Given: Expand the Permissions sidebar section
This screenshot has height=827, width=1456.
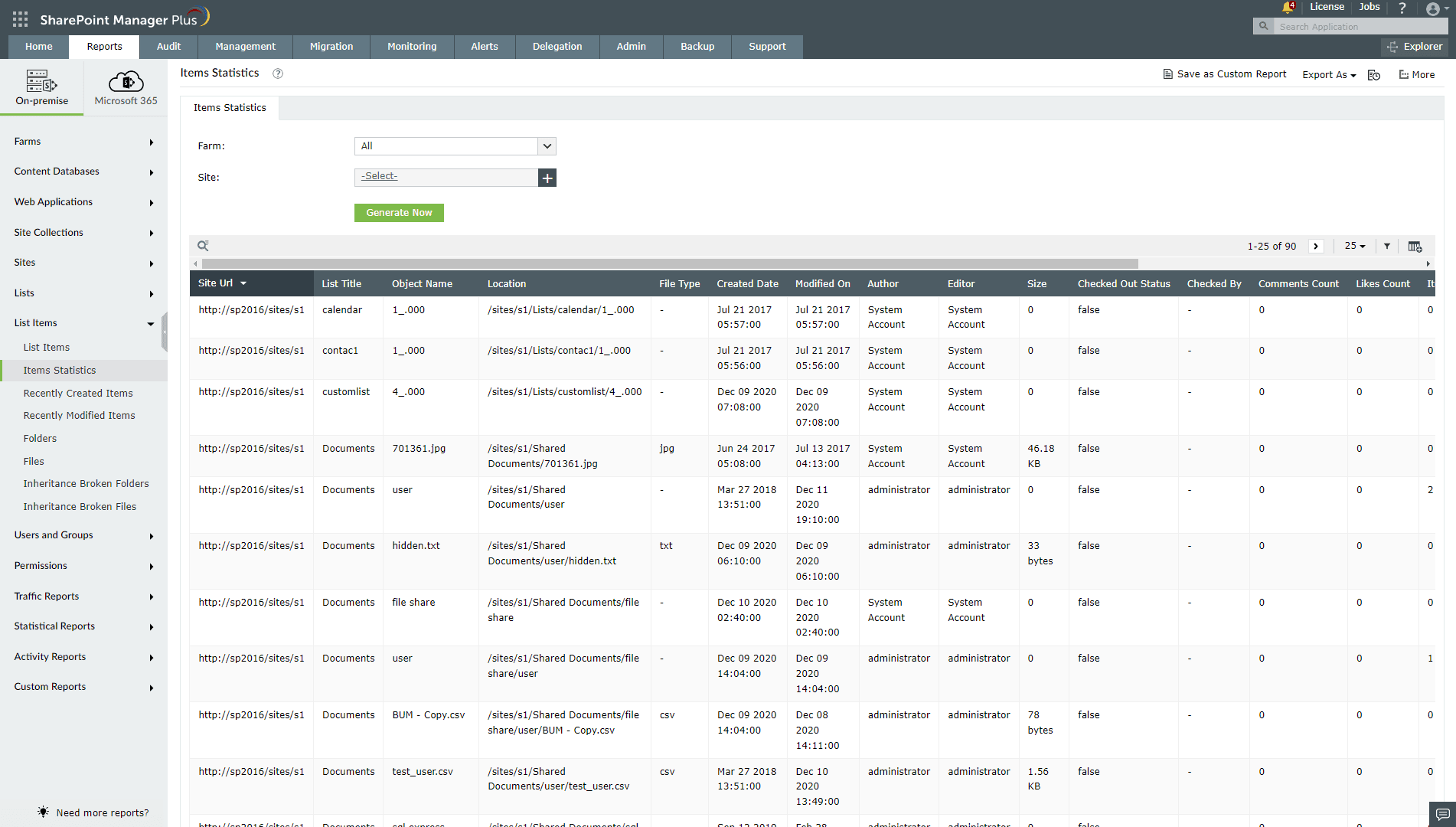Looking at the screenshot, I should [83, 566].
